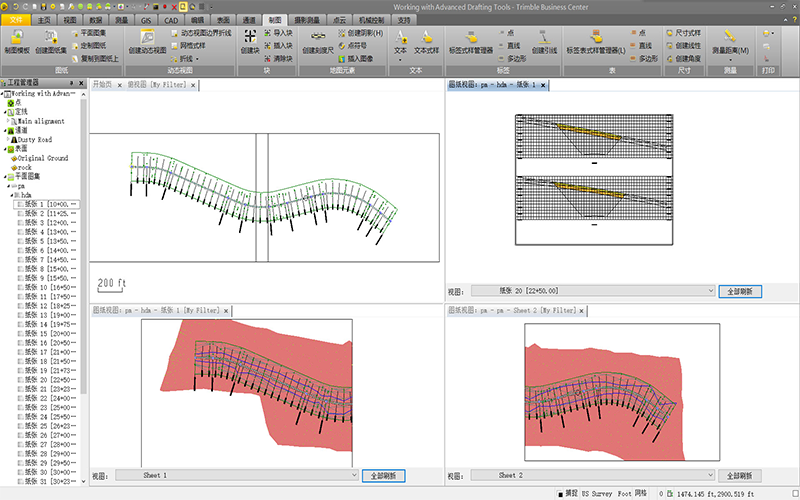Screen dimensions: 800x500
Task: Open the 创建刻度尺 scale bar tool
Action: click(318, 42)
